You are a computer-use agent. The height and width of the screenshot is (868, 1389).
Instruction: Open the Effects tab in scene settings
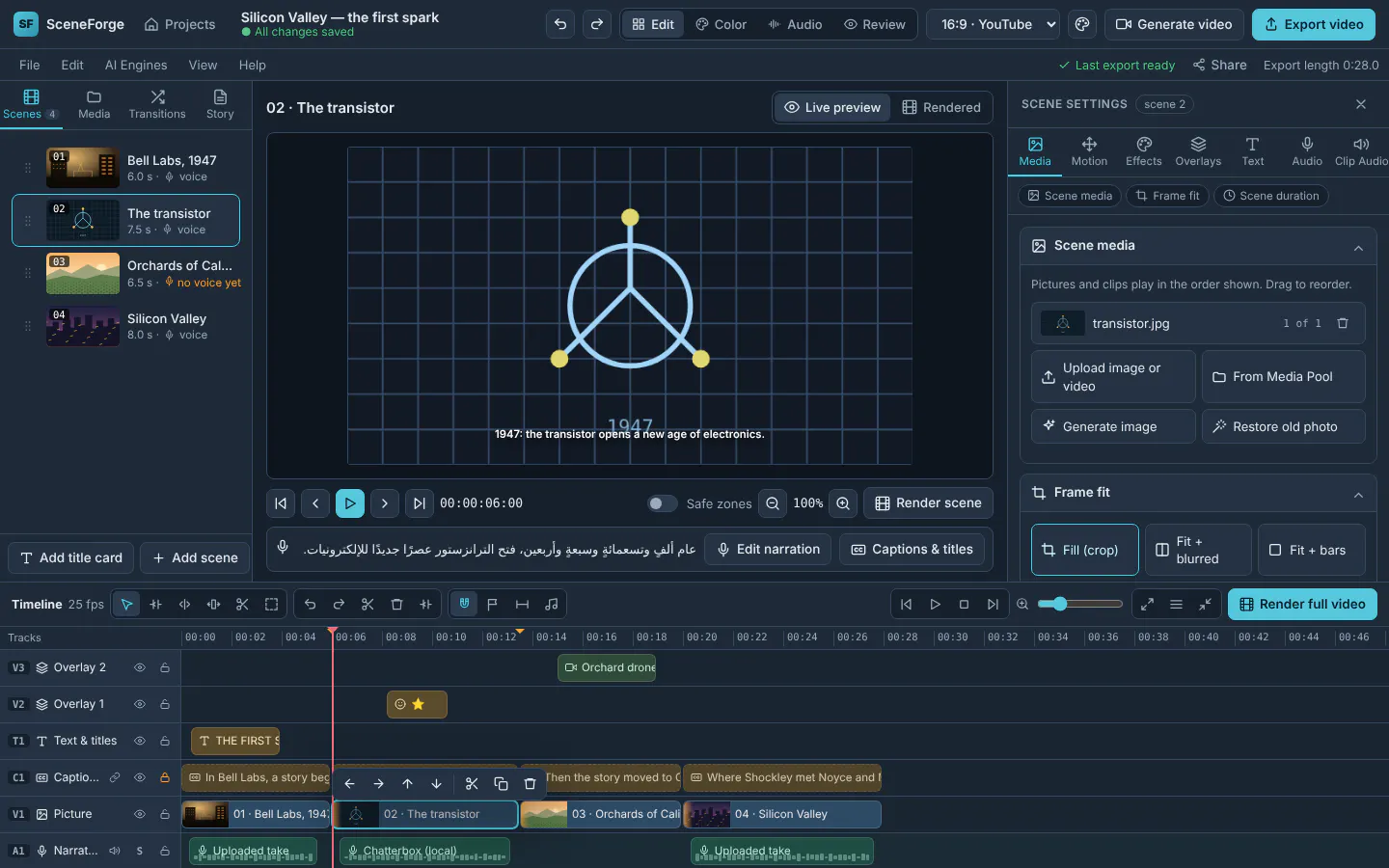(x=1144, y=151)
